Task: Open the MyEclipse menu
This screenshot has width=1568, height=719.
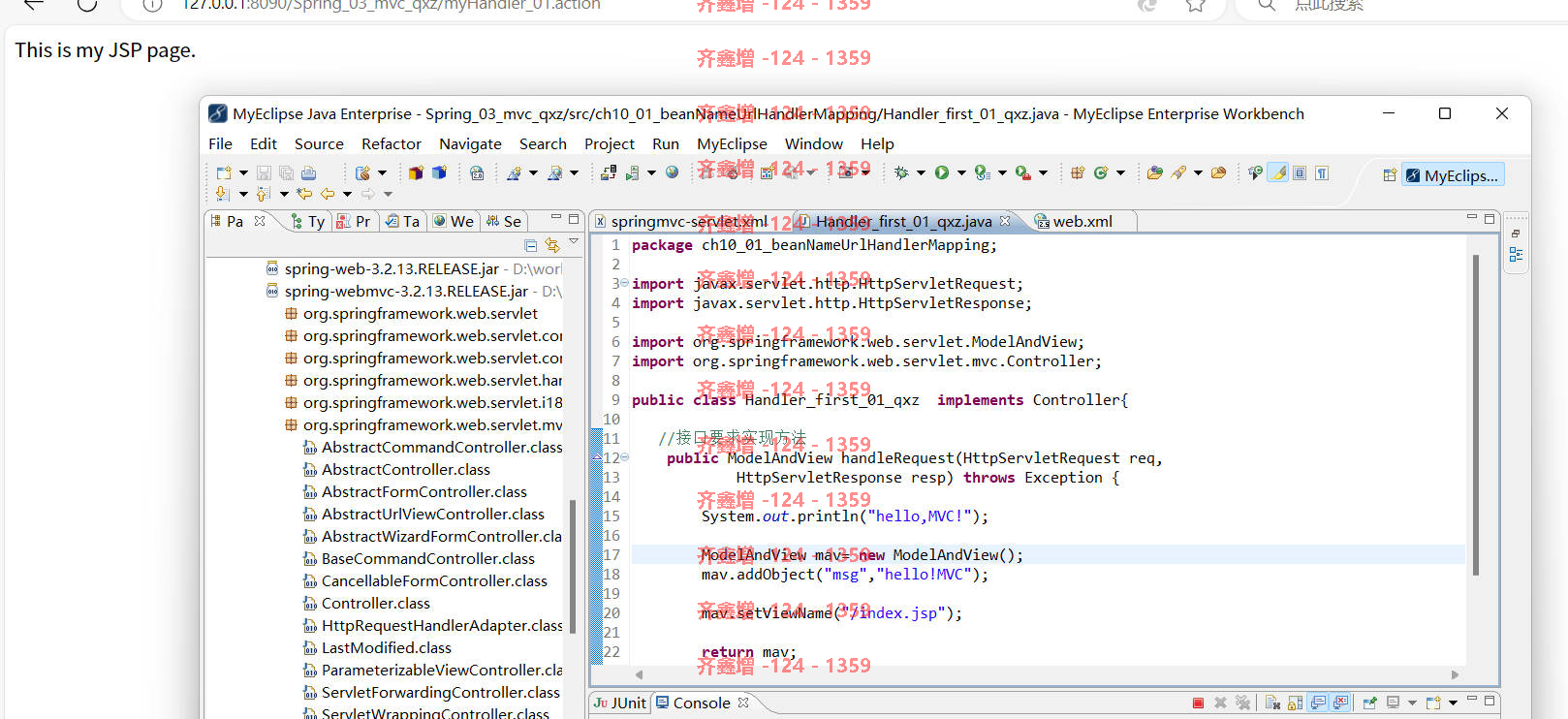Action: (732, 143)
